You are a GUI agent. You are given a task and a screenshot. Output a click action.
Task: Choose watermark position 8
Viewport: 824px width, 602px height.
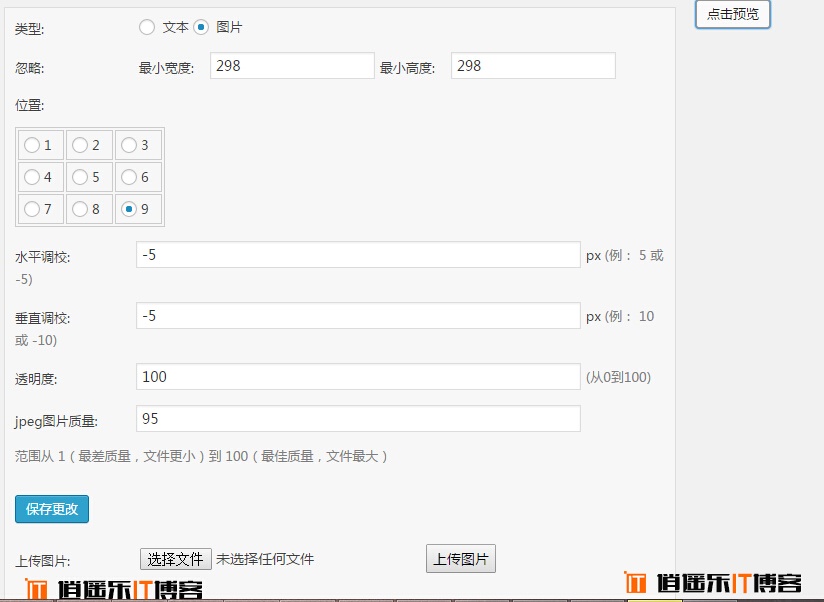tap(80, 209)
